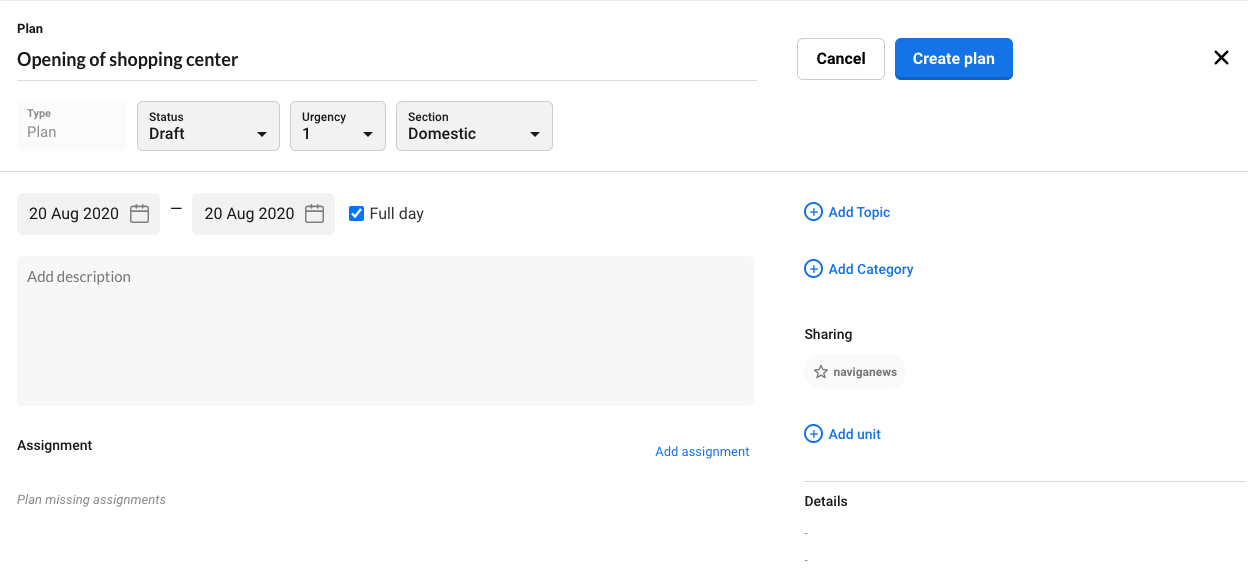
Task: Click the plus icon beside Add Topic
Action: pyautogui.click(x=813, y=212)
